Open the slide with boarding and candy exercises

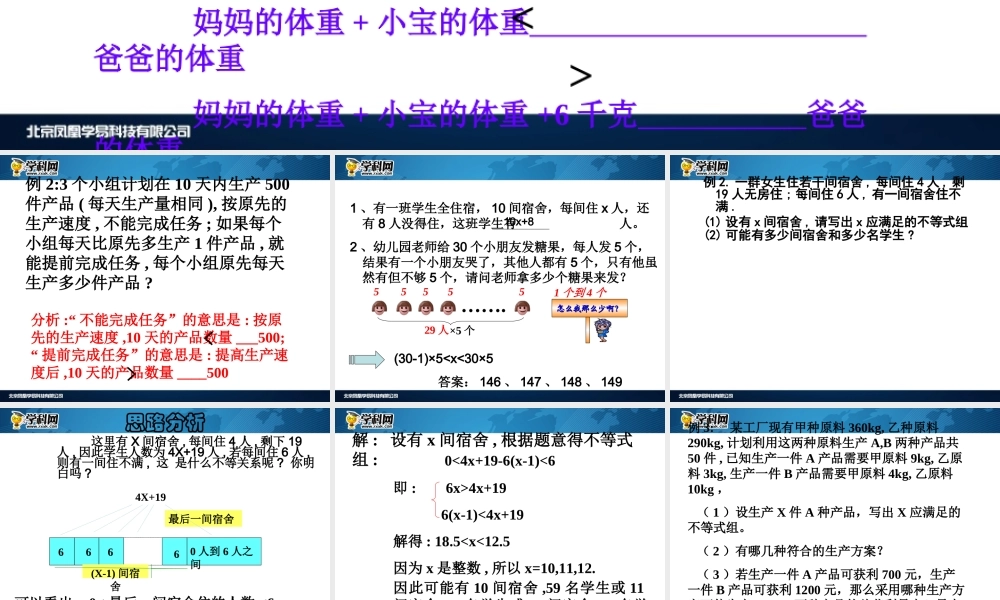(x=500, y=278)
